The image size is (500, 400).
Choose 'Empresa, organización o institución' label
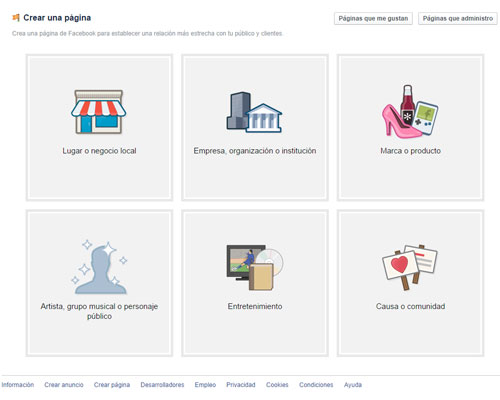point(255,151)
